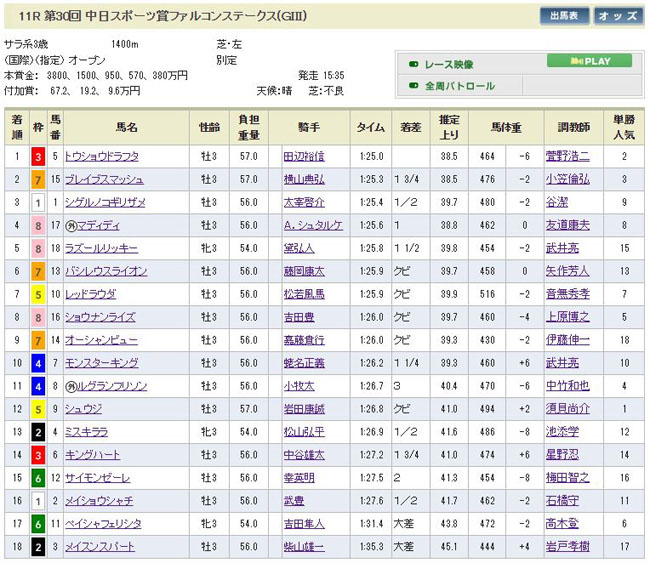The height and width of the screenshot is (563, 650).
Task: Open horse page for トウショウドラフタ
Action: coord(101,156)
